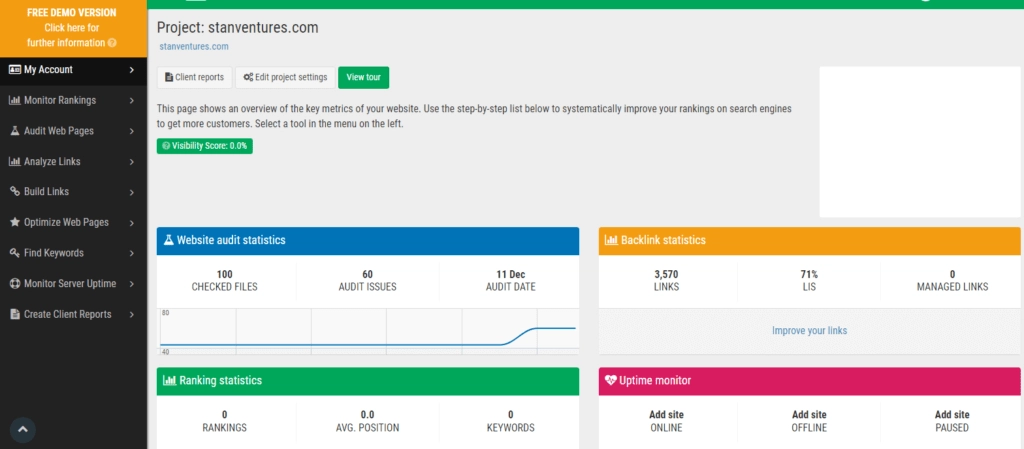1024x449 pixels.
Task: Click the Client reports button
Action: tap(194, 78)
